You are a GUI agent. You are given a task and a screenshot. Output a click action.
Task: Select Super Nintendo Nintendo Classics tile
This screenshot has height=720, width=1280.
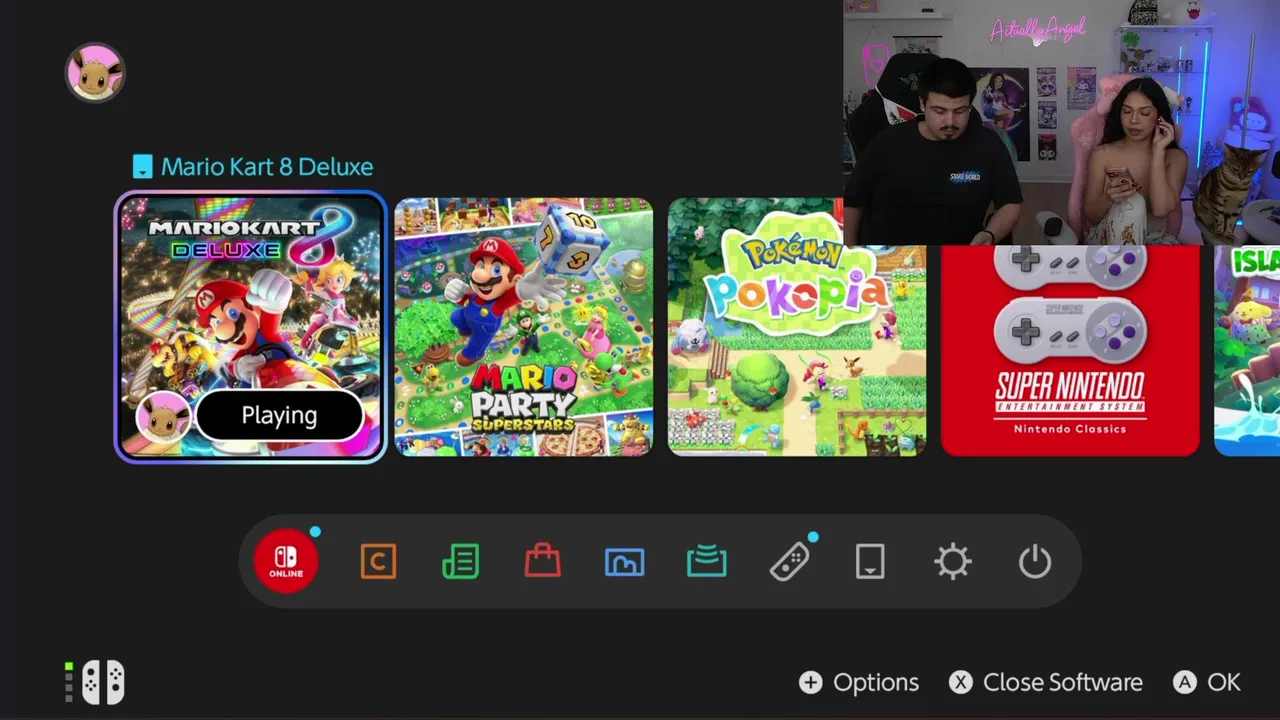point(1070,350)
